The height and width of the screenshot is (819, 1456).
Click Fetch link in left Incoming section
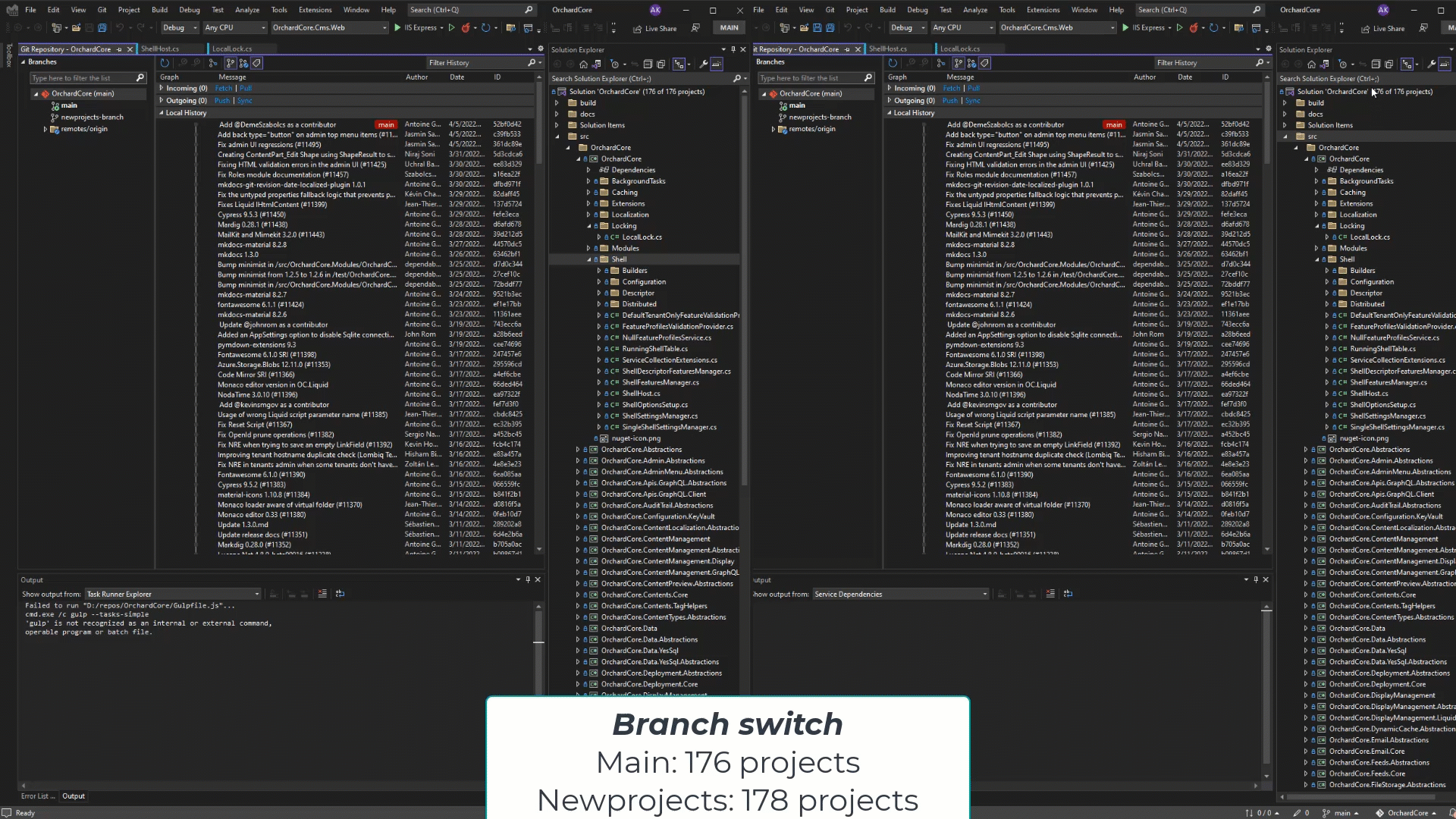[223, 88]
